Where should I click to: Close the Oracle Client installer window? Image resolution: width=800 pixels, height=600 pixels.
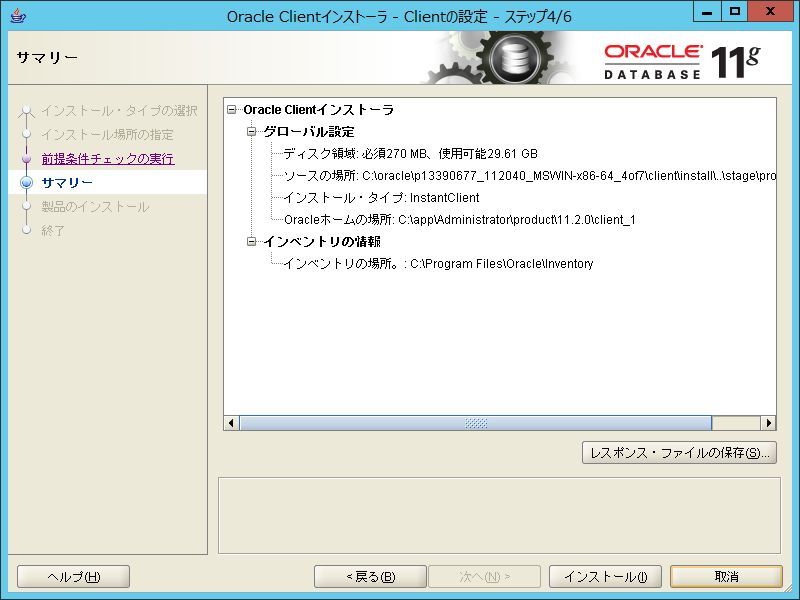770,12
